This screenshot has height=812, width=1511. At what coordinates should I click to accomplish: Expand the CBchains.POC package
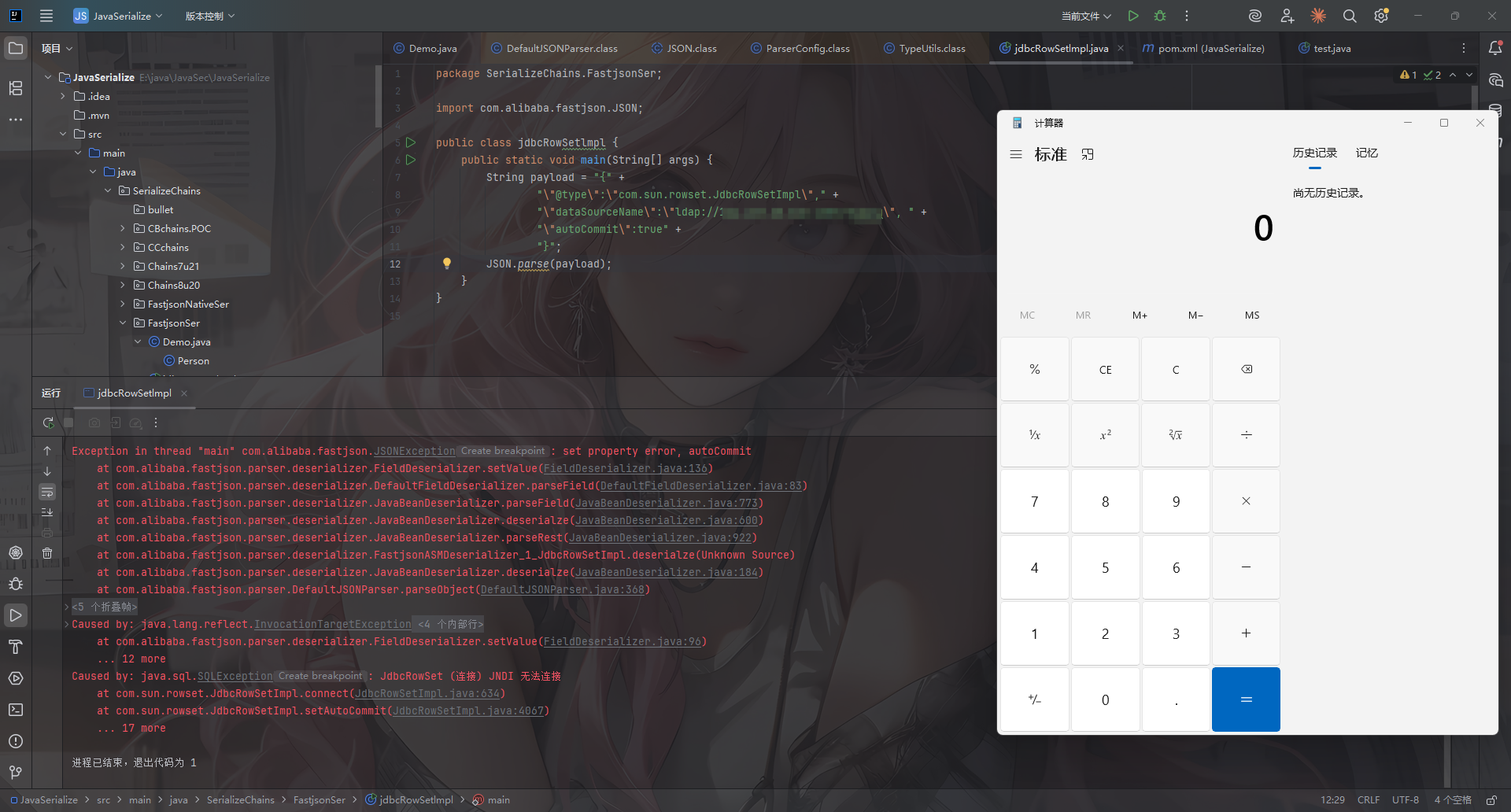click(x=123, y=228)
